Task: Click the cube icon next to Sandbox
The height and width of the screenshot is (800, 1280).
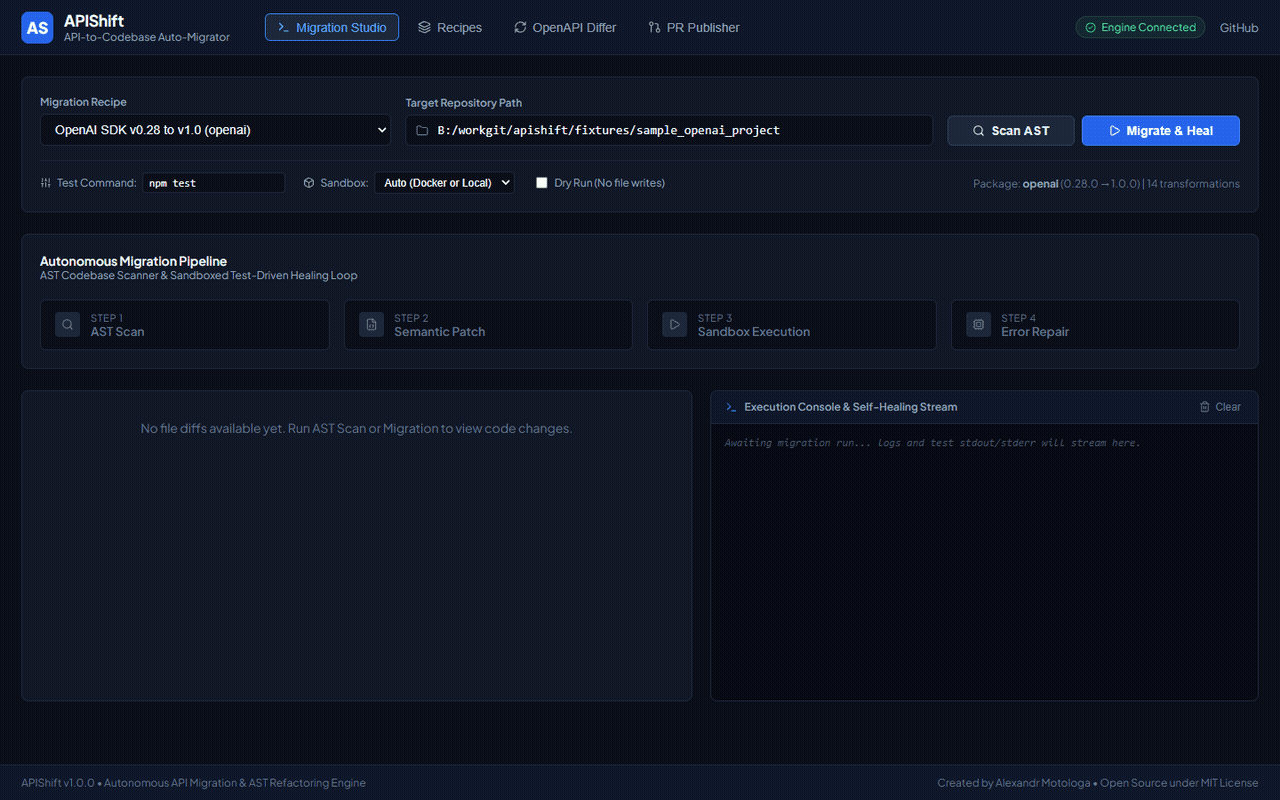Action: tap(309, 183)
